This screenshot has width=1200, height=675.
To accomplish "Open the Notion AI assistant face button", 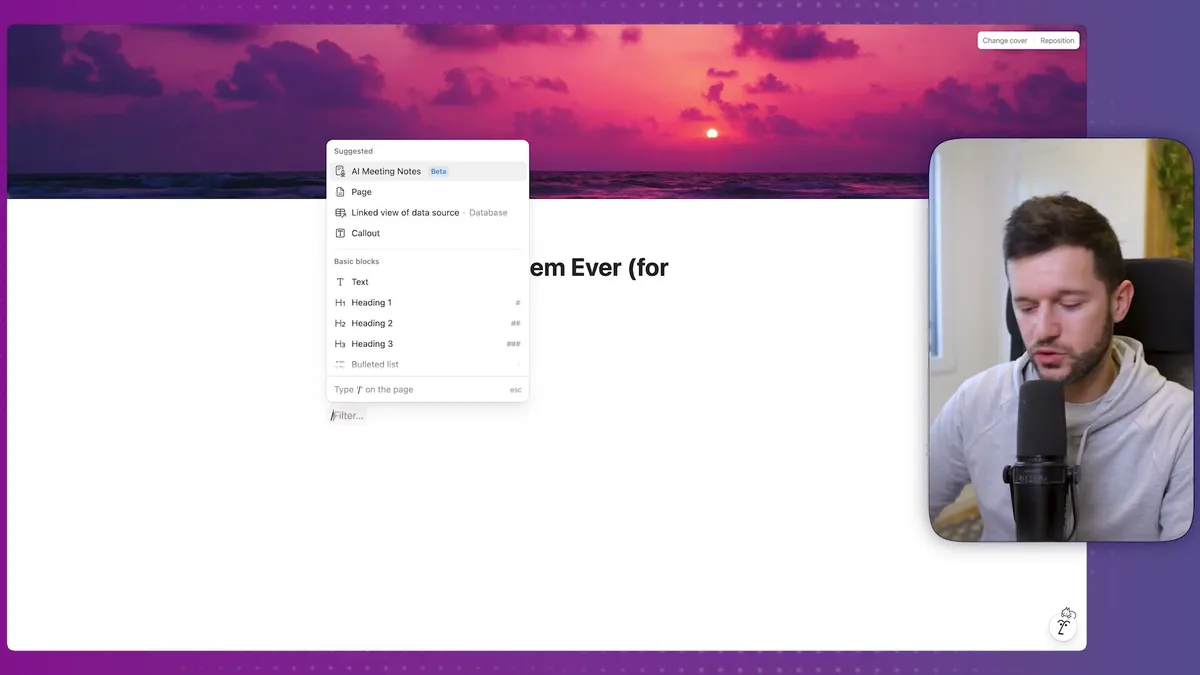I will pyautogui.click(x=1064, y=624).
